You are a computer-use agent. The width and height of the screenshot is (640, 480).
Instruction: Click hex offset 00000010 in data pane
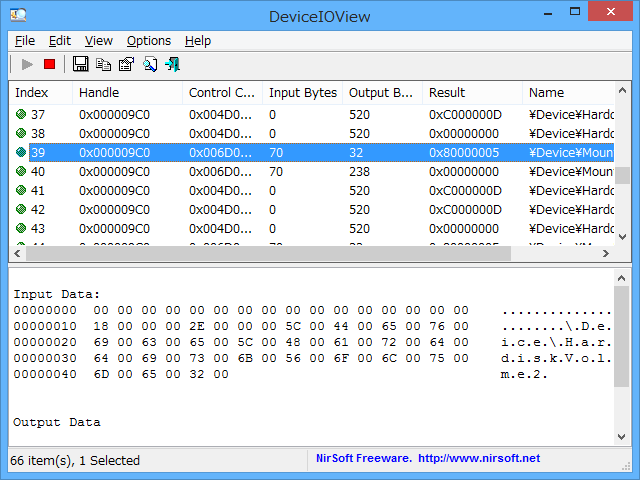click(45, 326)
